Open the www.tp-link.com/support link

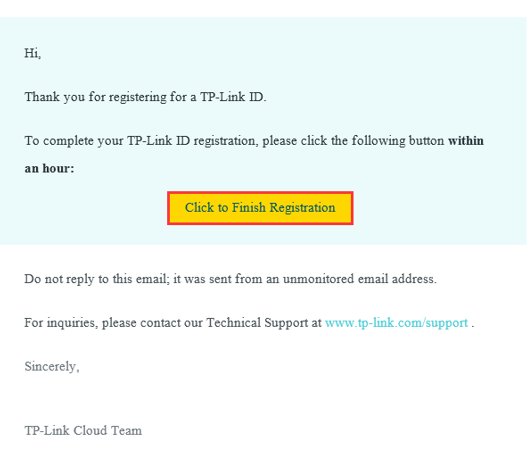[x=396, y=323]
